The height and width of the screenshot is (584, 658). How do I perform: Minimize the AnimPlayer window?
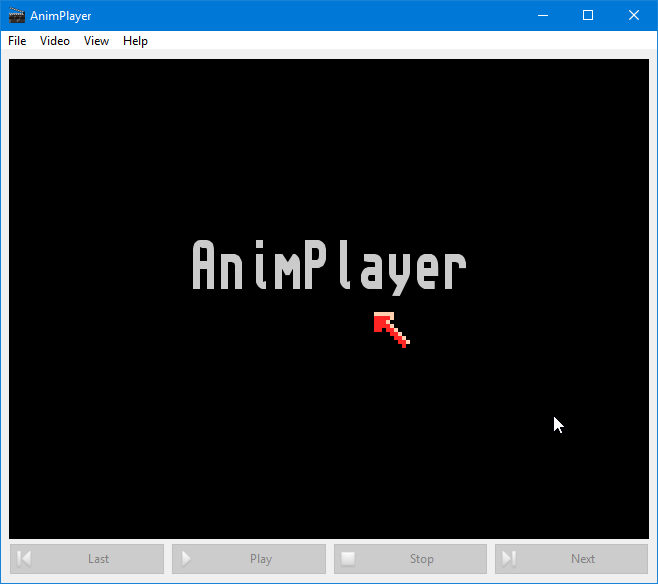543,15
